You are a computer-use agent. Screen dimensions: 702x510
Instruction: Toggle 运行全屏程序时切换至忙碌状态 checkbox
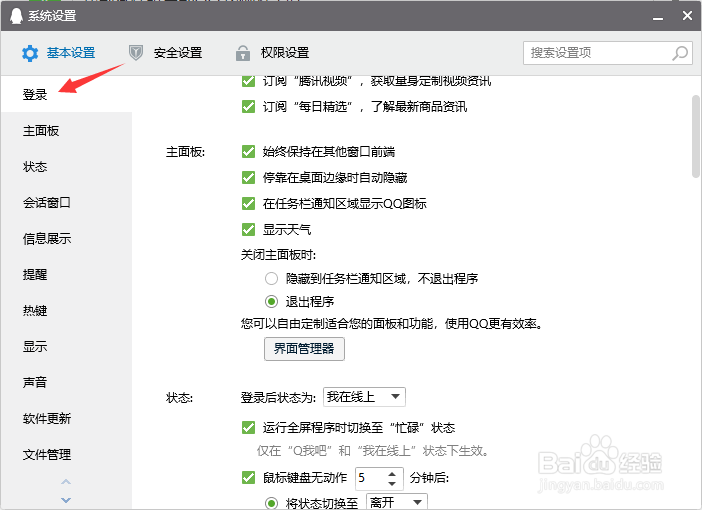pos(248,428)
